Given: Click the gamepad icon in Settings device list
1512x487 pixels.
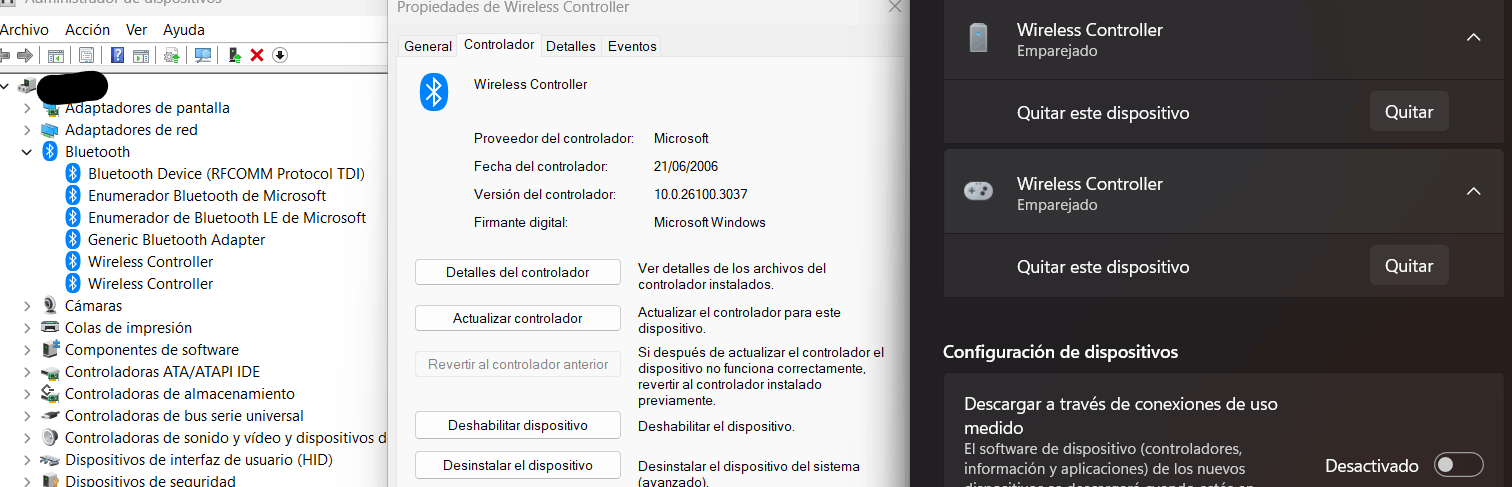Looking at the screenshot, I should (978, 192).
